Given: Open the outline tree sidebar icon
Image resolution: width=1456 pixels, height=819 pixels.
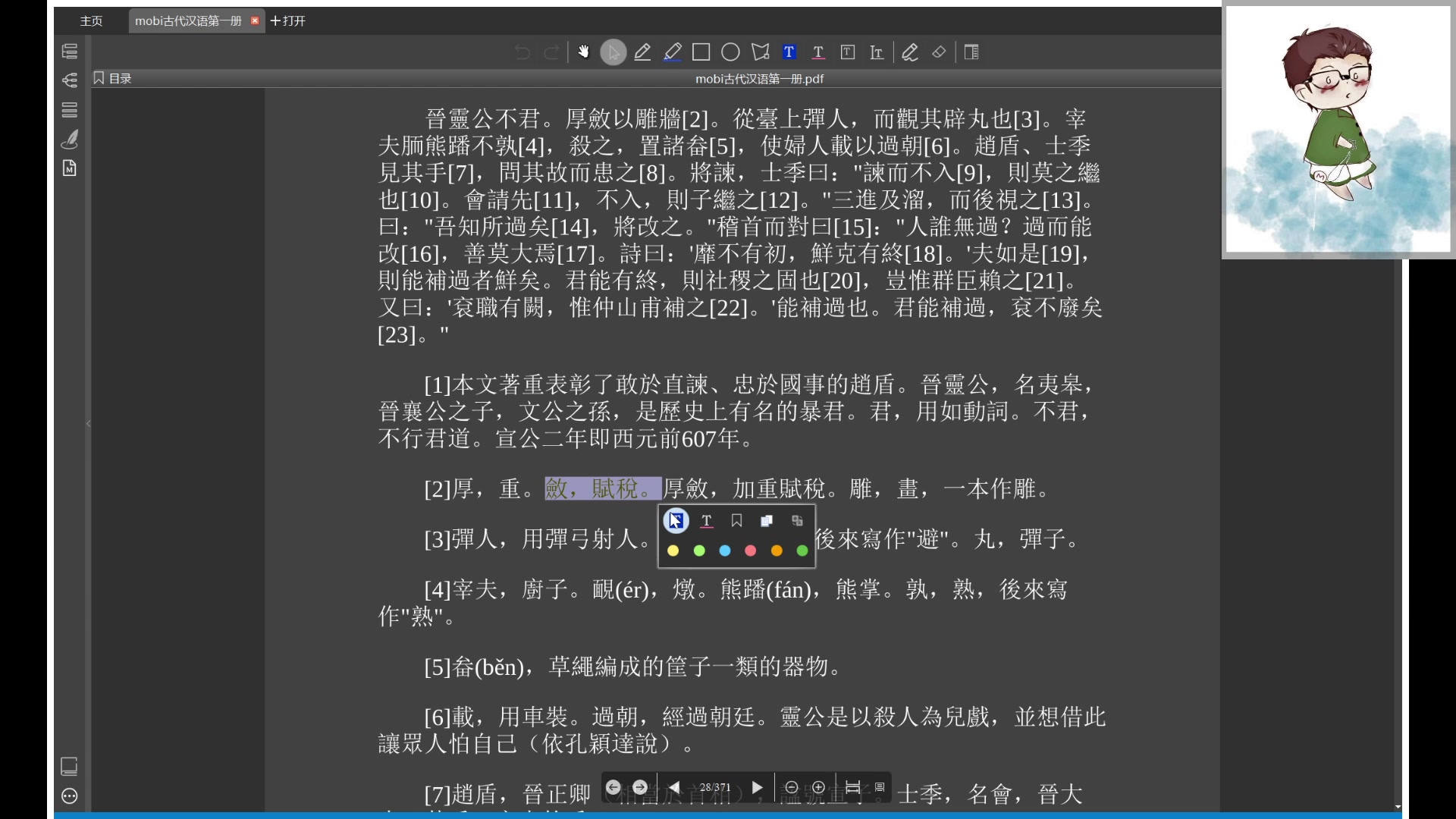Looking at the screenshot, I should click(70, 80).
